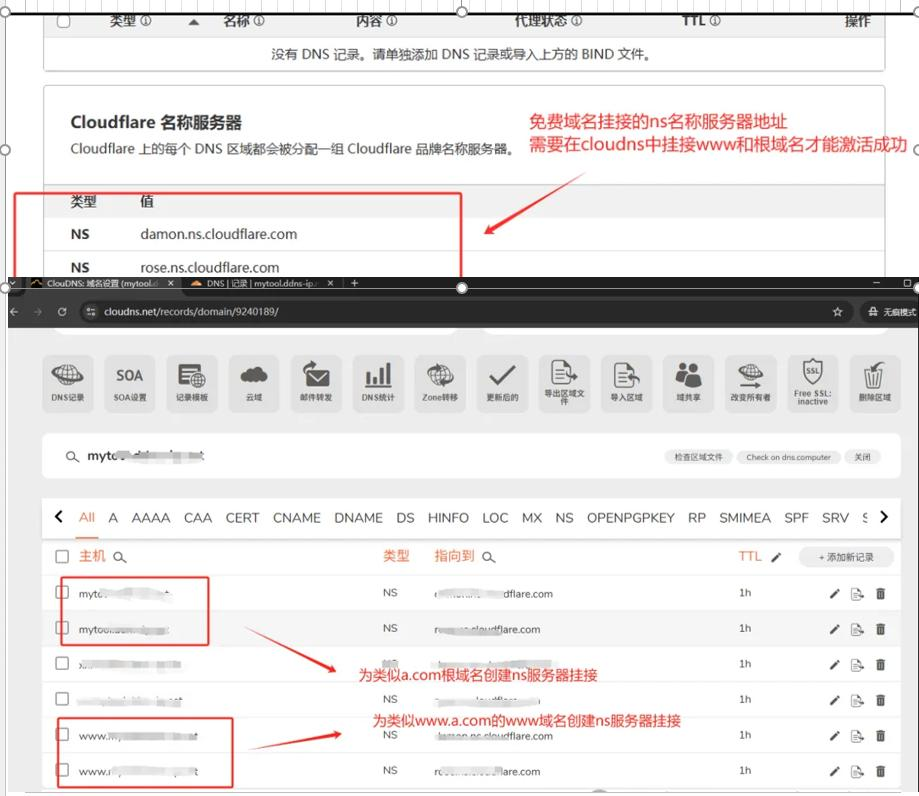Reload the cloudns.net page
Screen dimensions: 919x796
click(x=62, y=312)
